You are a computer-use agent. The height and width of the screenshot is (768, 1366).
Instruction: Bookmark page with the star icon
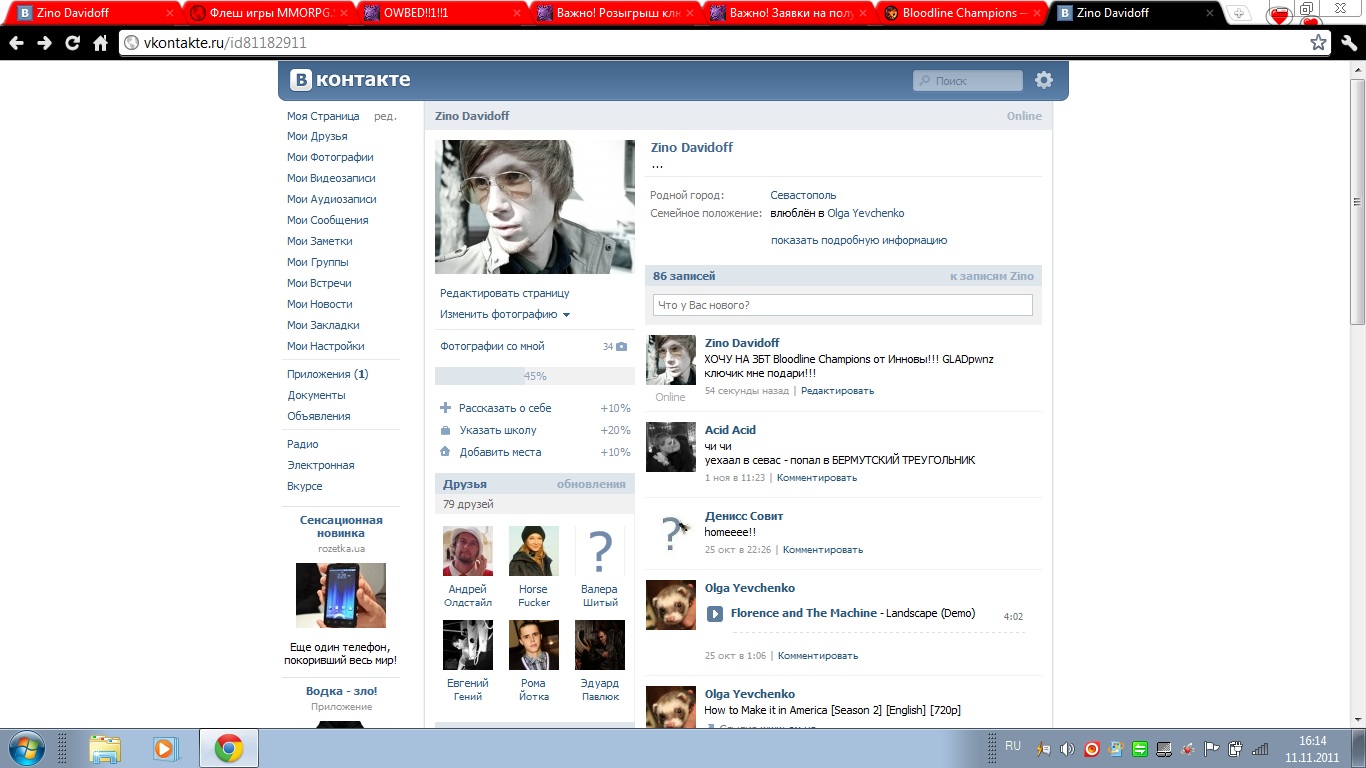click(1318, 43)
